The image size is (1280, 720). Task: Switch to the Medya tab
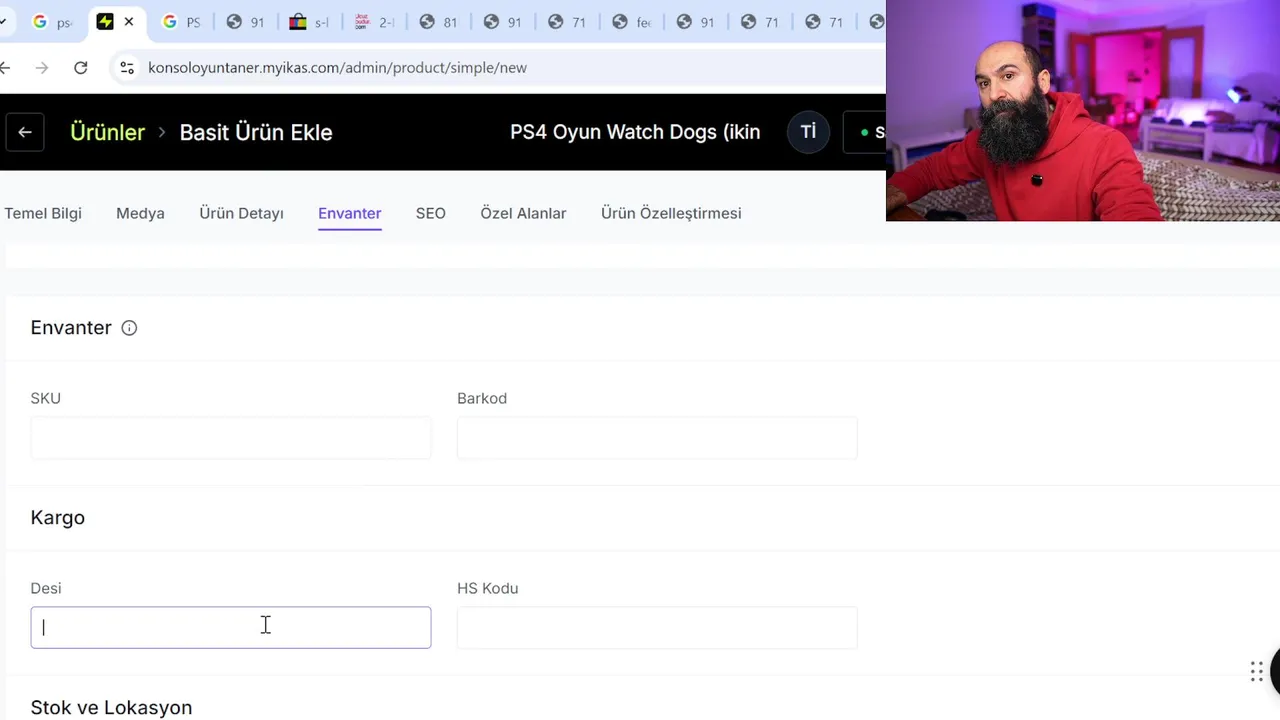tap(140, 213)
